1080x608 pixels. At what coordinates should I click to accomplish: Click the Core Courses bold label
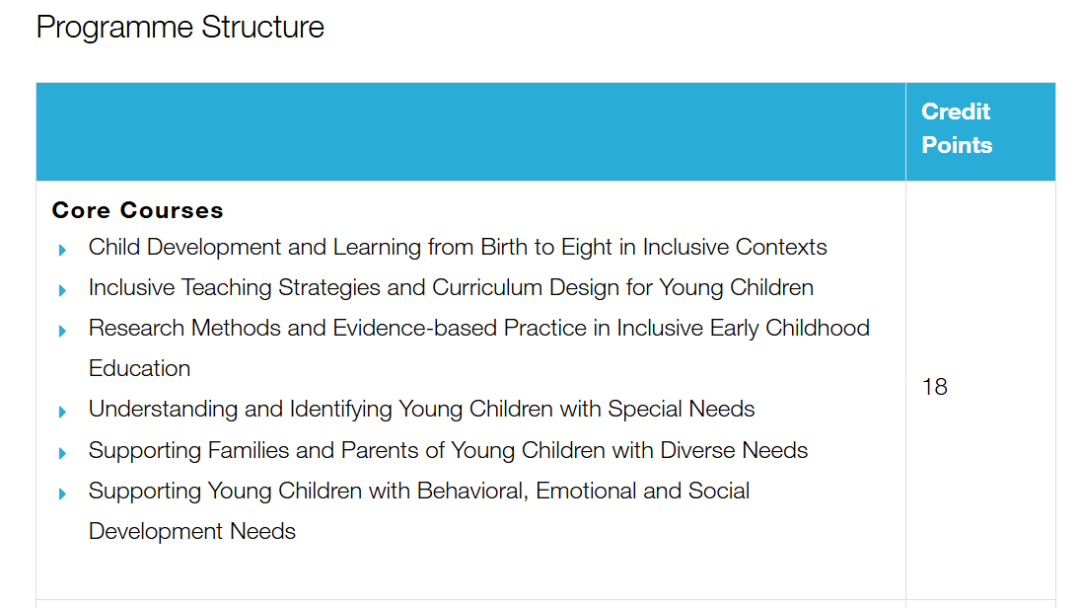click(x=137, y=210)
